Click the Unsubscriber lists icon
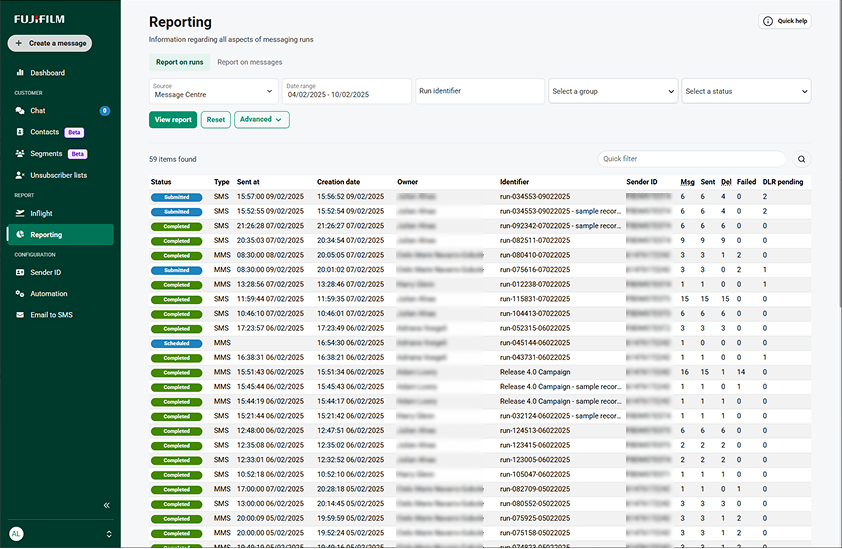The image size is (842, 549). coord(20,175)
